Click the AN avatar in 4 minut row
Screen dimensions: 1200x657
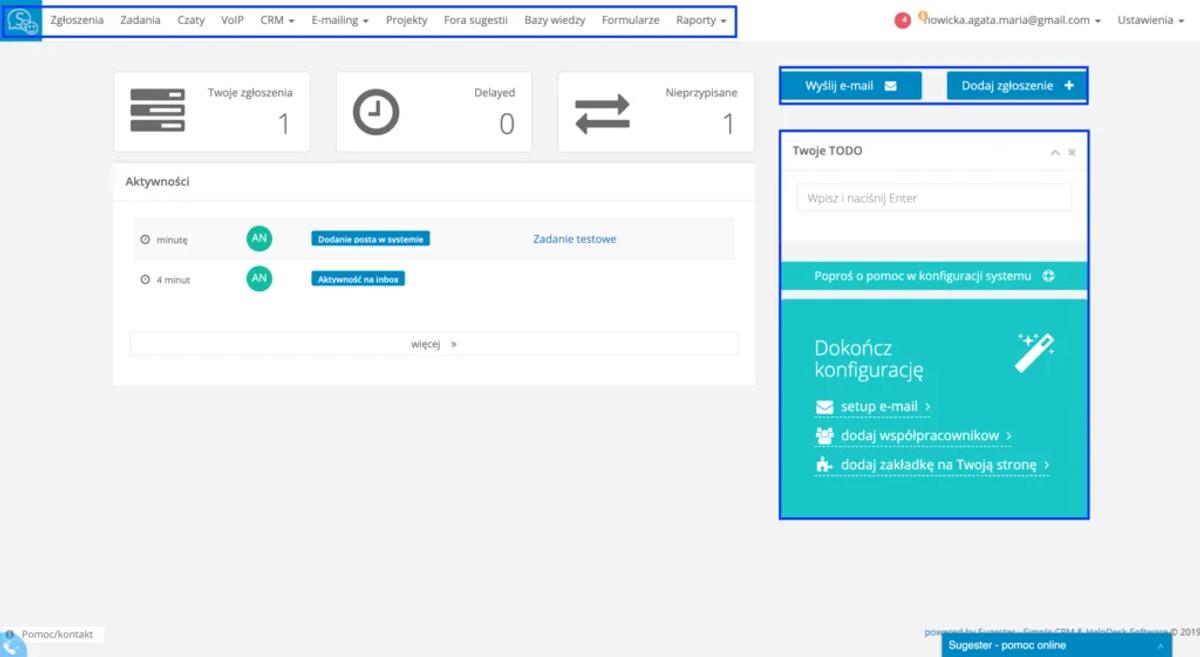[259, 279]
